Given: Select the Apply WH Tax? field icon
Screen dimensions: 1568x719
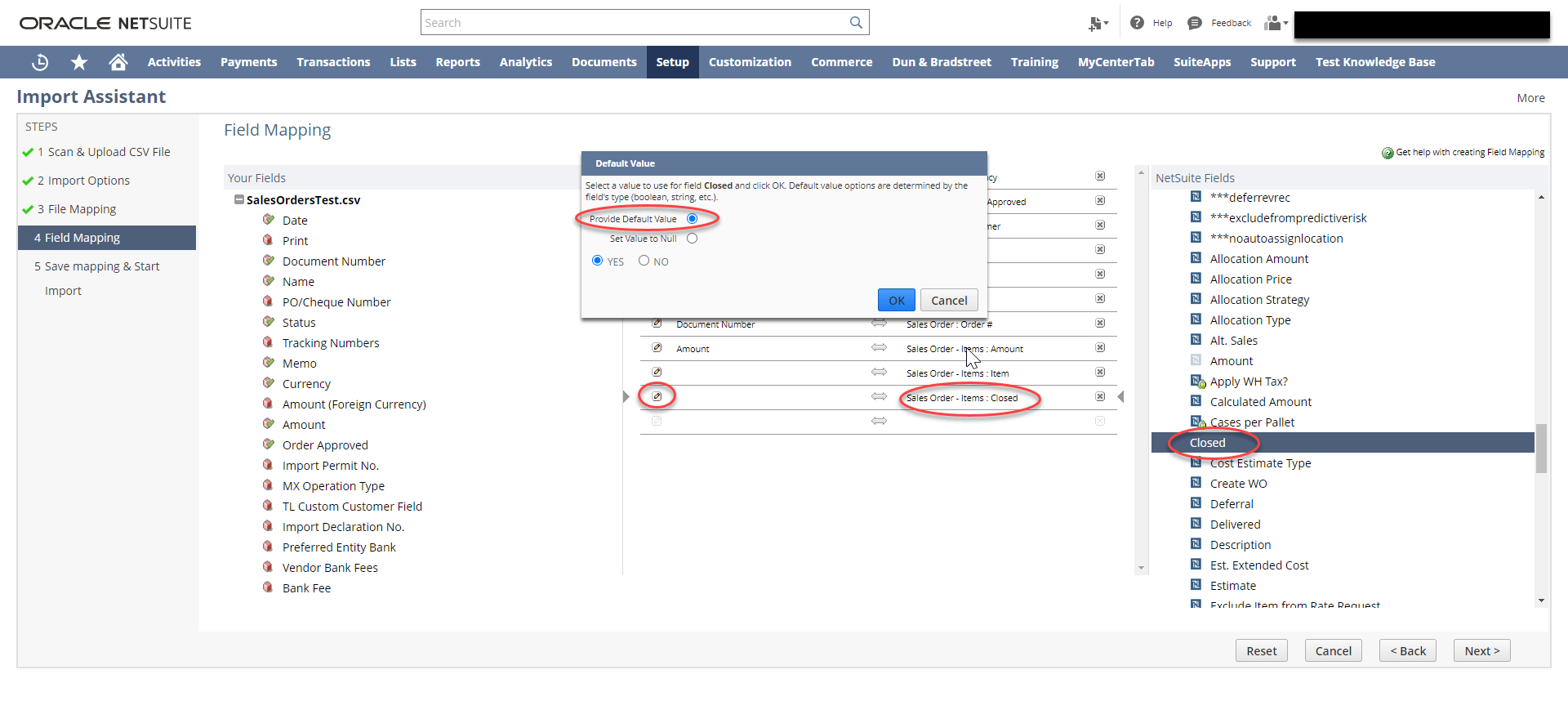Looking at the screenshot, I should [x=1197, y=382].
